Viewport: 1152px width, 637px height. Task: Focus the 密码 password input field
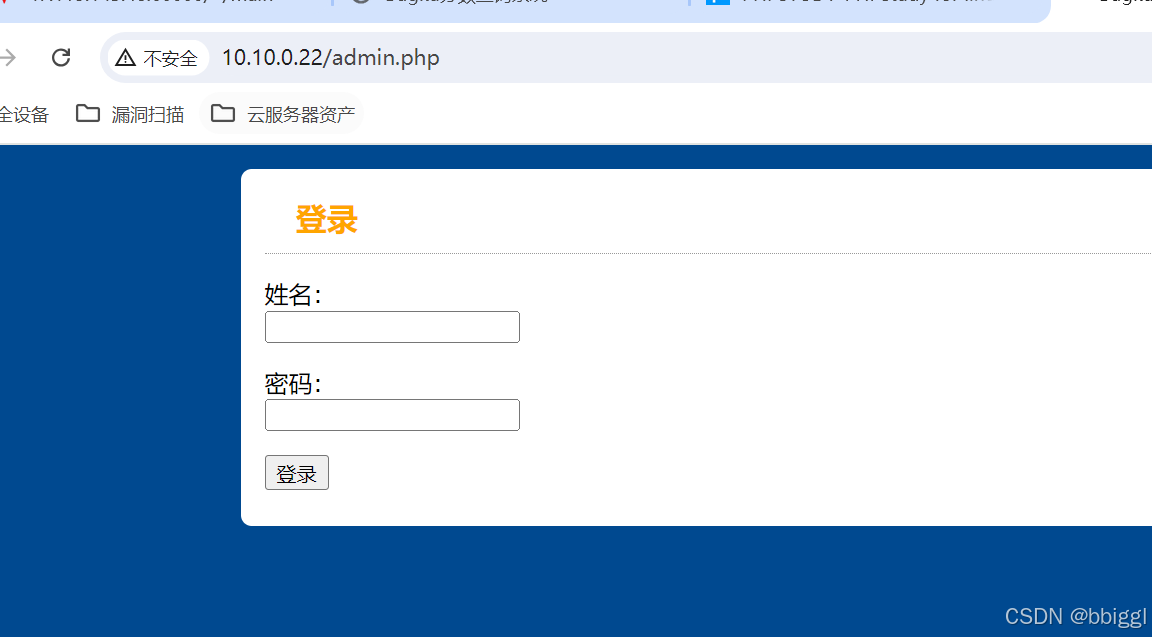click(392, 415)
